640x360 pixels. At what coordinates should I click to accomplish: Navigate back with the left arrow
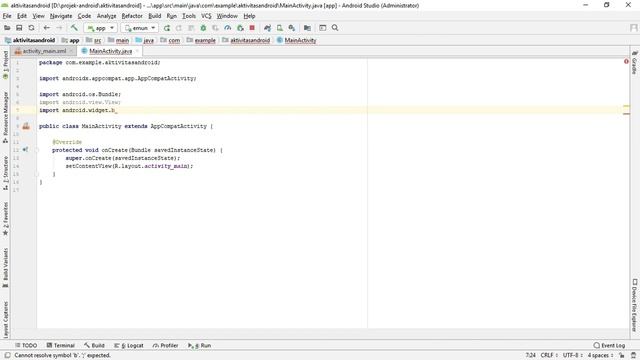point(47,28)
